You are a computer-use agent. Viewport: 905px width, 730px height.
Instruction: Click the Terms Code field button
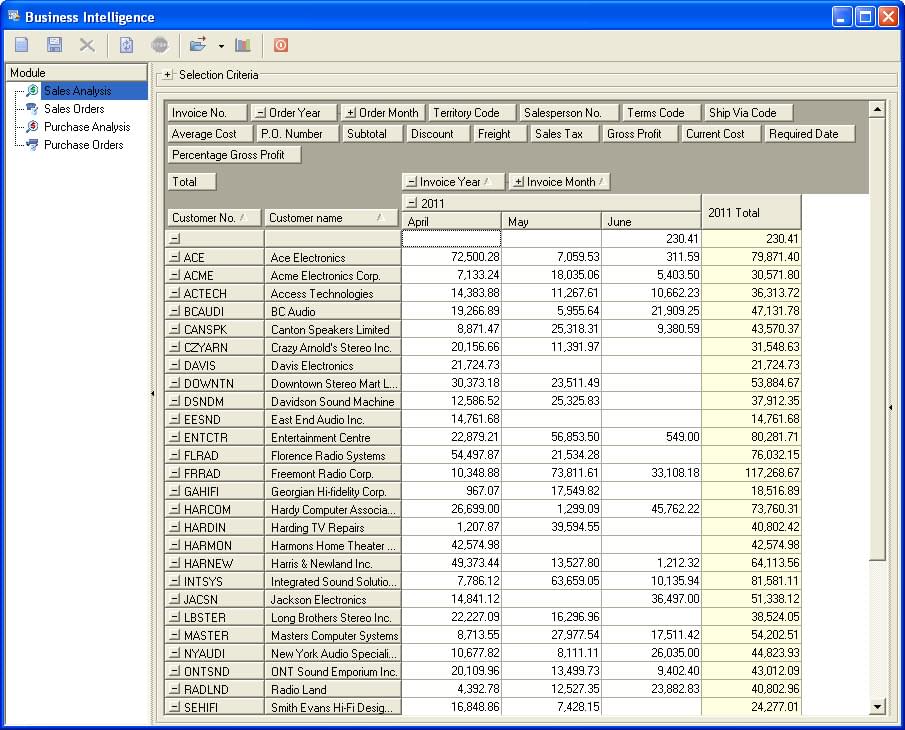661,113
